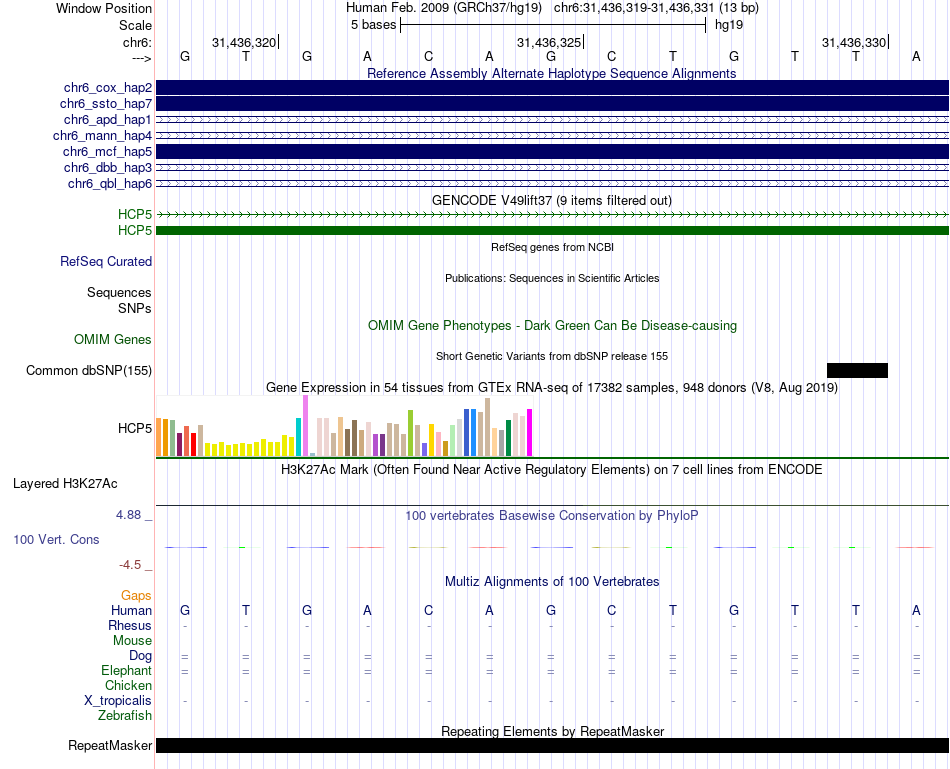This screenshot has width=950, height=769.
Task: Click the cyan bar in GTEx expression chart
Action: click(x=298, y=437)
